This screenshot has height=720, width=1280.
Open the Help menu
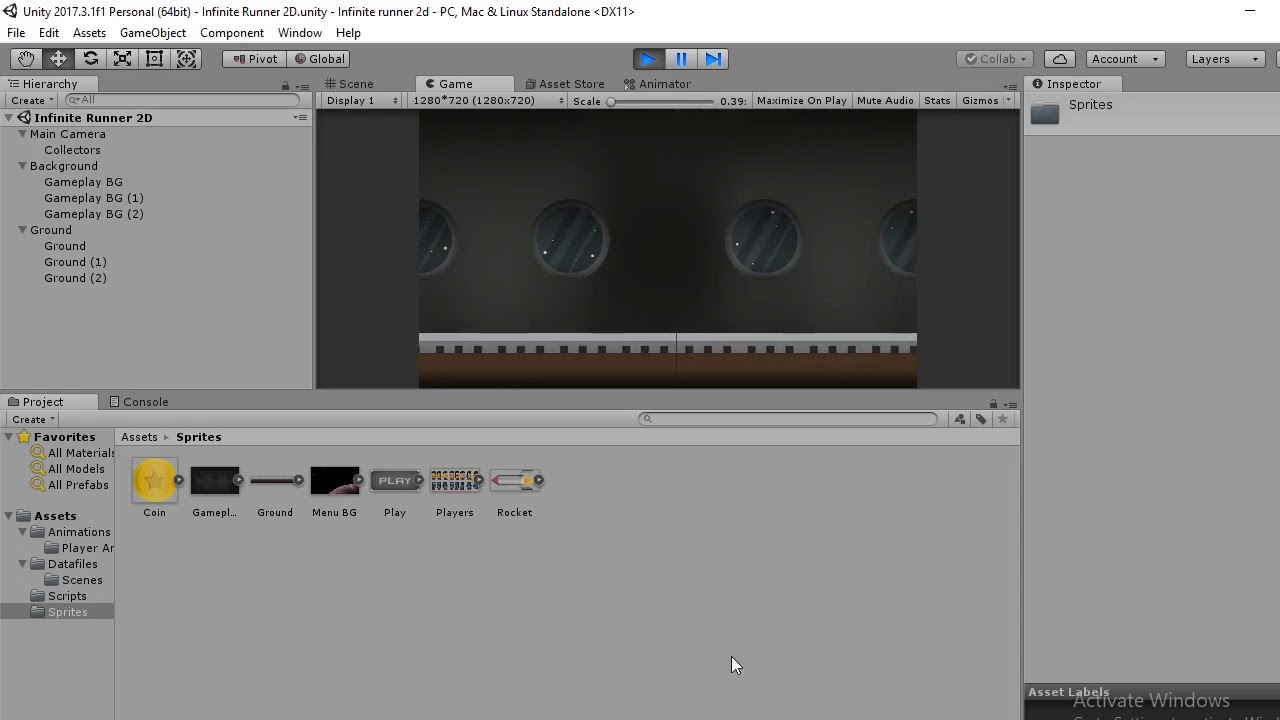coord(348,33)
